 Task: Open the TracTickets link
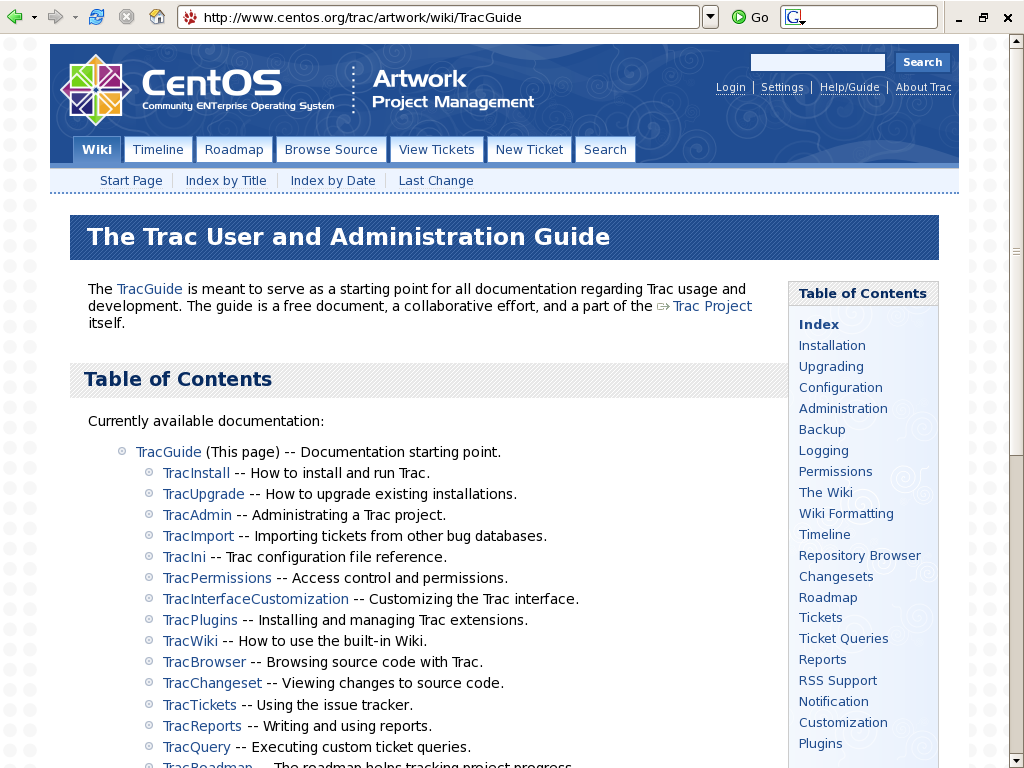click(x=199, y=705)
